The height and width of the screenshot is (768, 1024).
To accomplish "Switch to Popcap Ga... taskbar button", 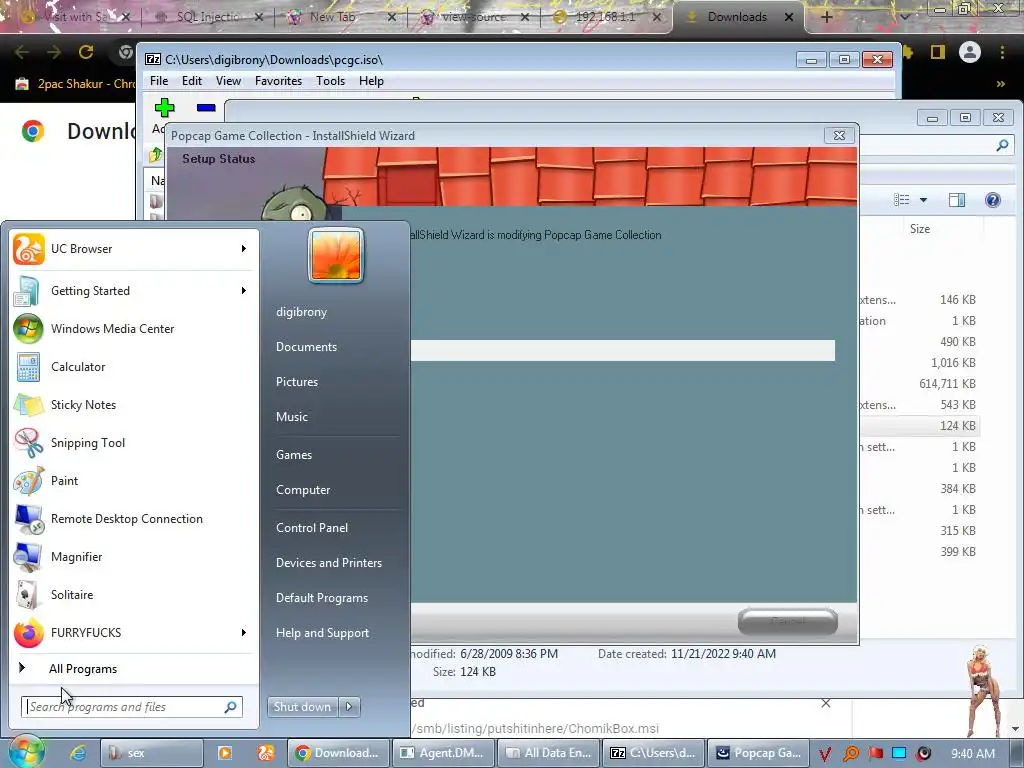I will click(x=759, y=753).
